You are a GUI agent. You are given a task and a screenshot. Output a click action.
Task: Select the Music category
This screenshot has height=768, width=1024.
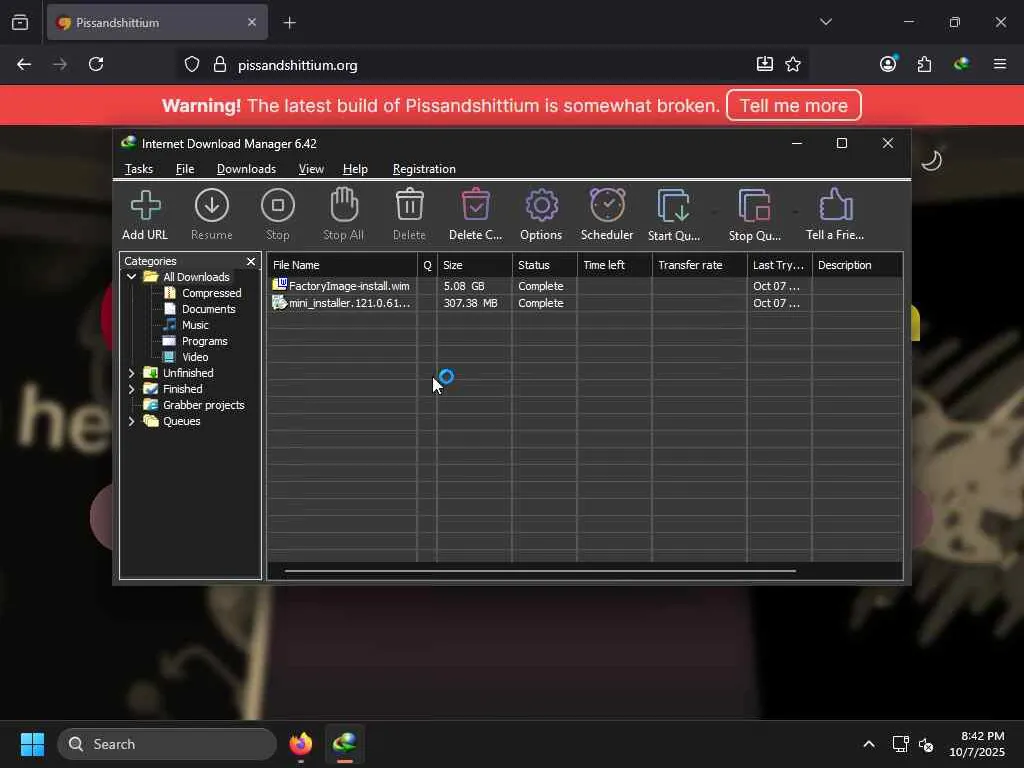(195, 325)
